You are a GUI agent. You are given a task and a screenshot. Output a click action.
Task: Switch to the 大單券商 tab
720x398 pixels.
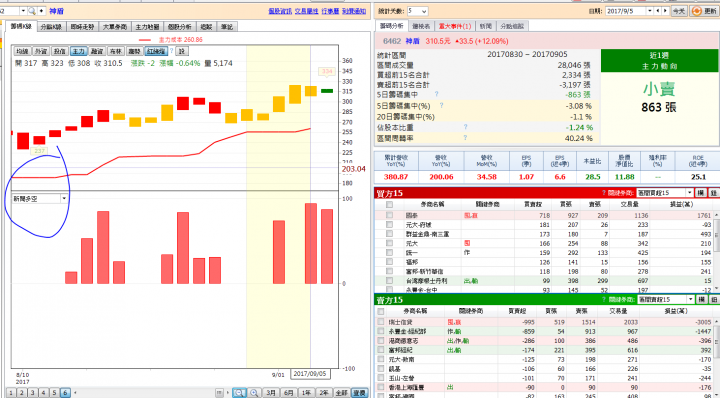tap(114, 27)
